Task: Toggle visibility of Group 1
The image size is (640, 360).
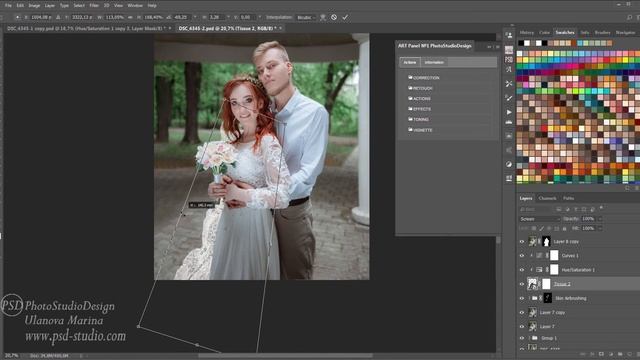Action: click(x=522, y=338)
